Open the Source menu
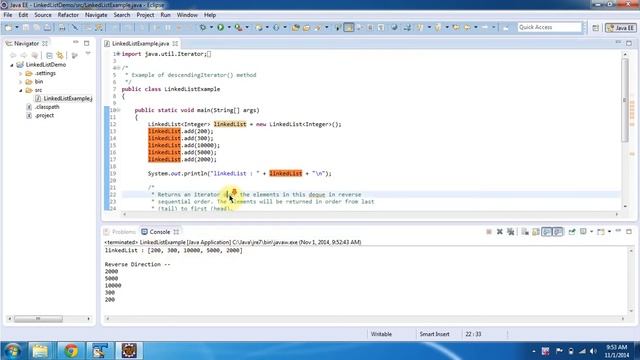 coord(43,15)
